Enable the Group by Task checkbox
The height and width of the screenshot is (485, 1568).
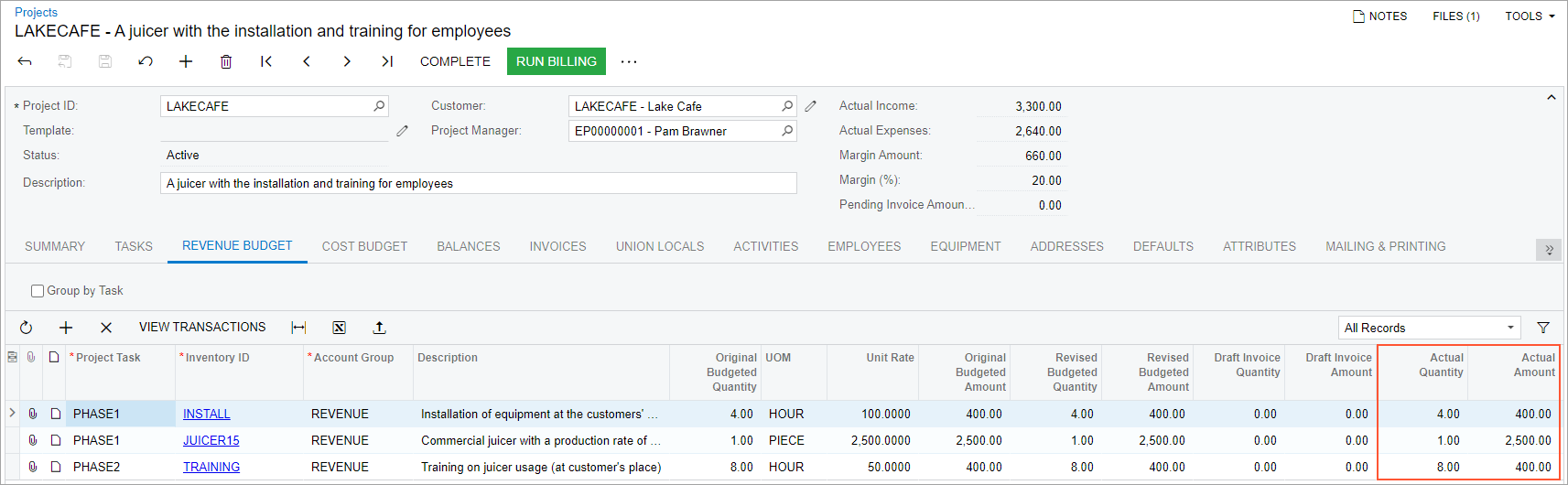pyautogui.click(x=38, y=291)
